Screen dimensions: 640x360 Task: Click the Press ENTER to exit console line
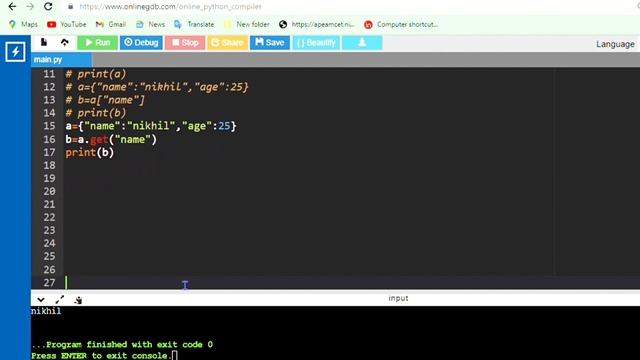(102, 356)
